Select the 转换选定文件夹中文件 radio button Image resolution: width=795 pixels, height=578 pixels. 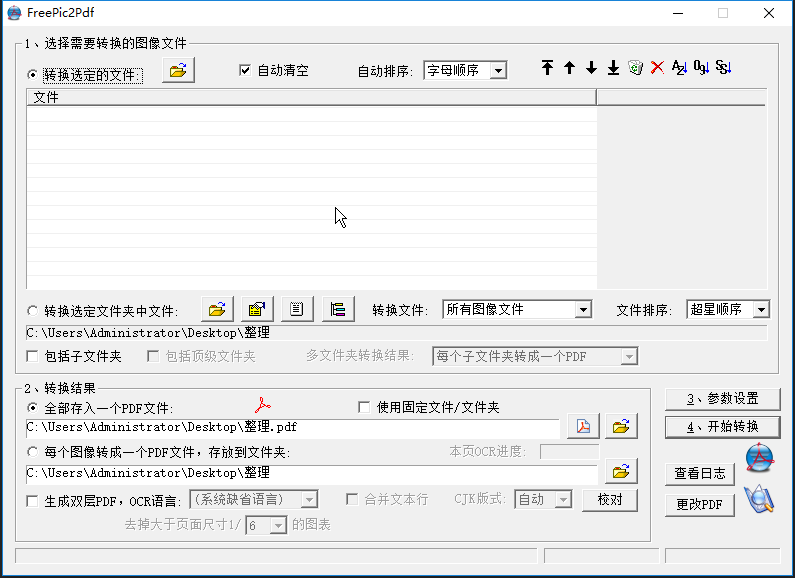point(33,311)
